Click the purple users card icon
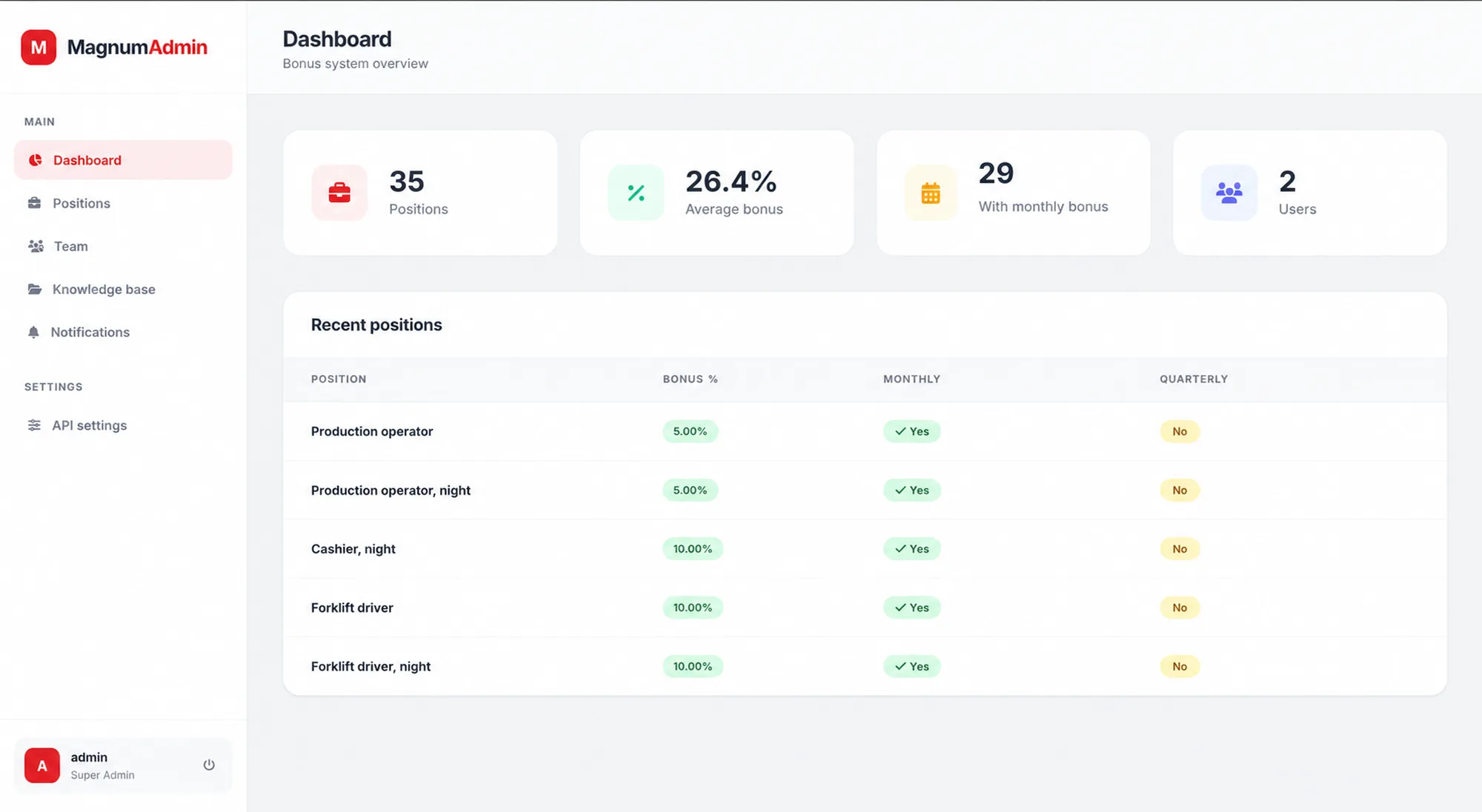This screenshot has height=812, width=1482. (x=1229, y=193)
